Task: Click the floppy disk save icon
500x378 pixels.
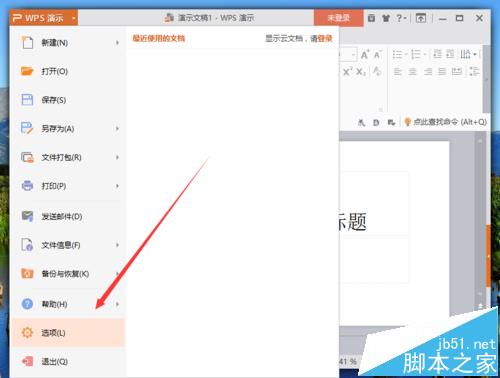Action: coord(27,100)
